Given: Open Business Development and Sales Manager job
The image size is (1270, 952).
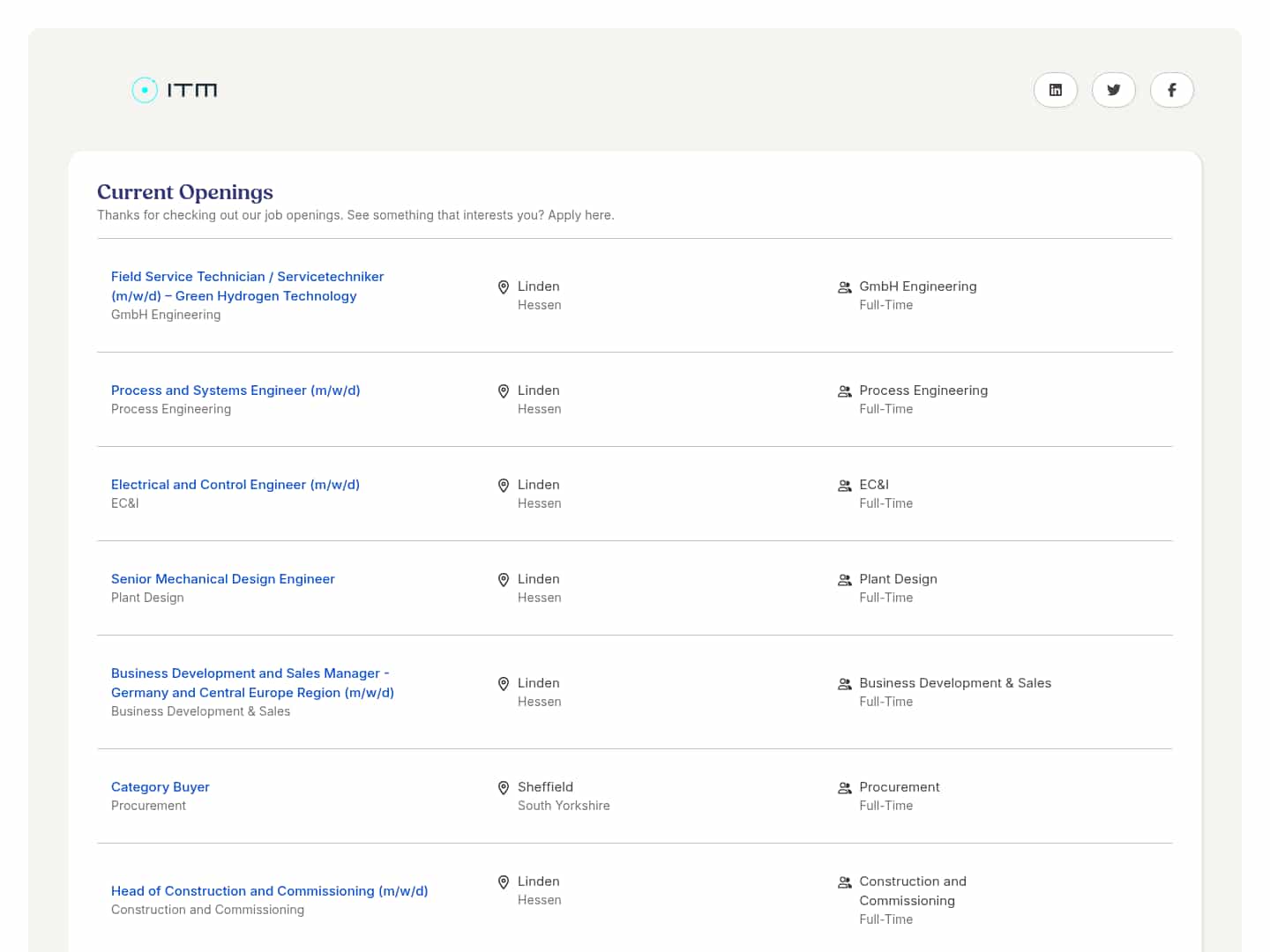Looking at the screenshot, I should 251,683.
